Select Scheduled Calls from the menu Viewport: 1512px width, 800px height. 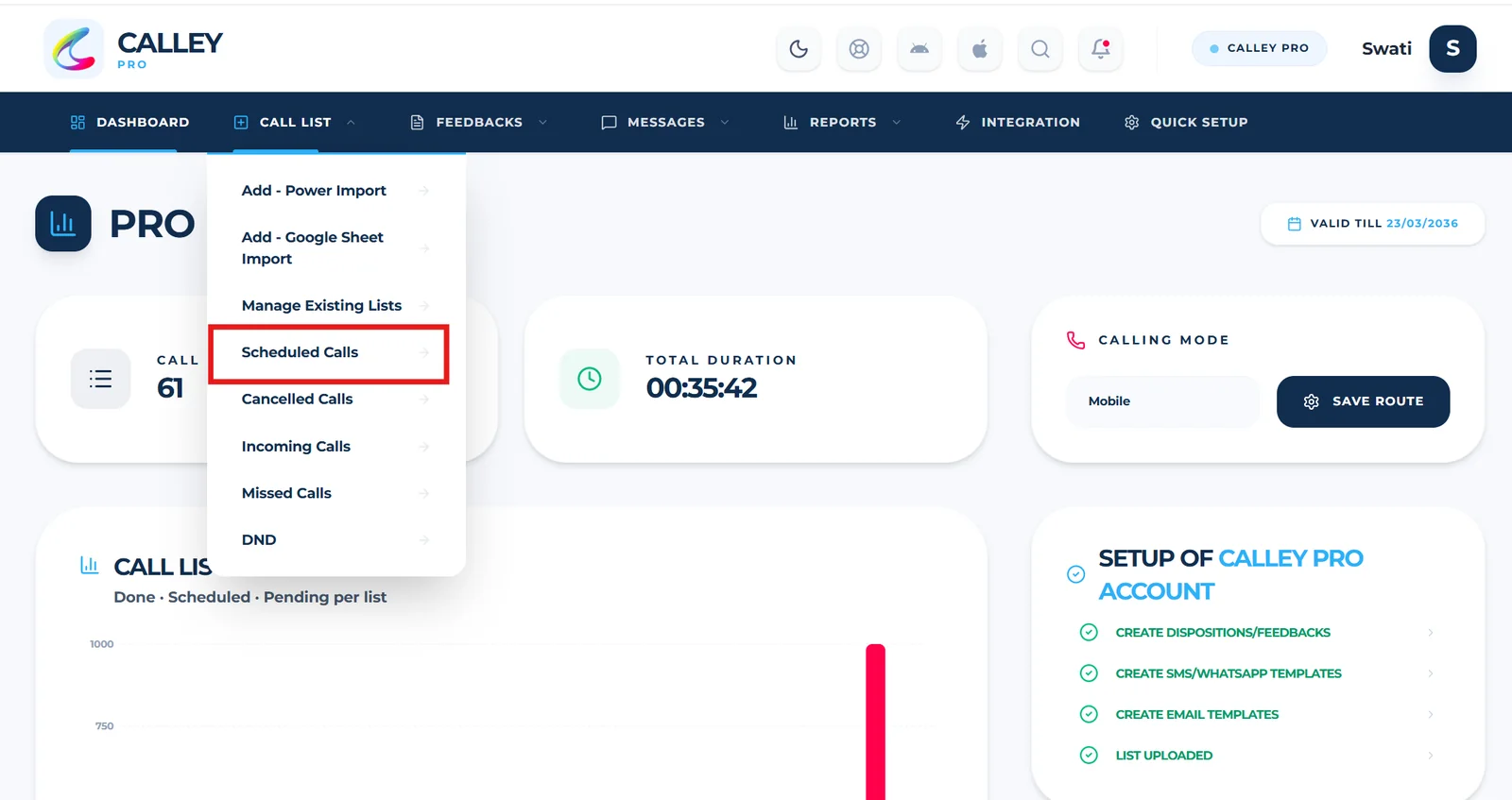pos(329,353)
